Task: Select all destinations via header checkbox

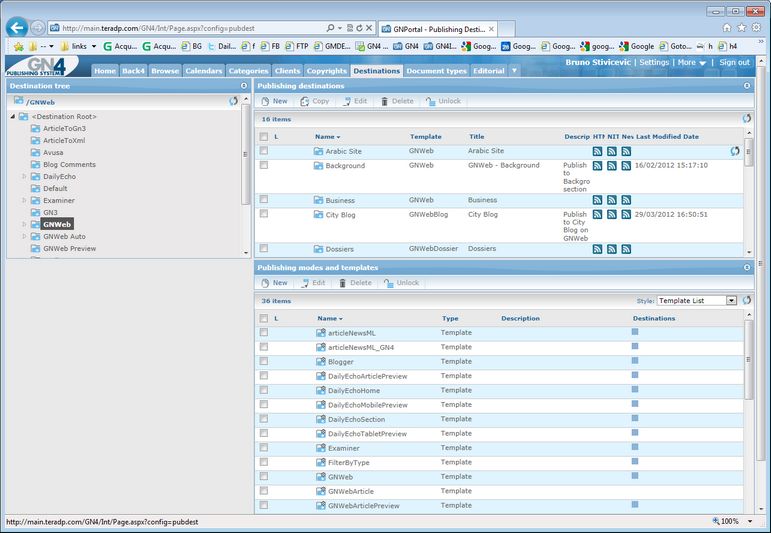Action: pos(264,137)
